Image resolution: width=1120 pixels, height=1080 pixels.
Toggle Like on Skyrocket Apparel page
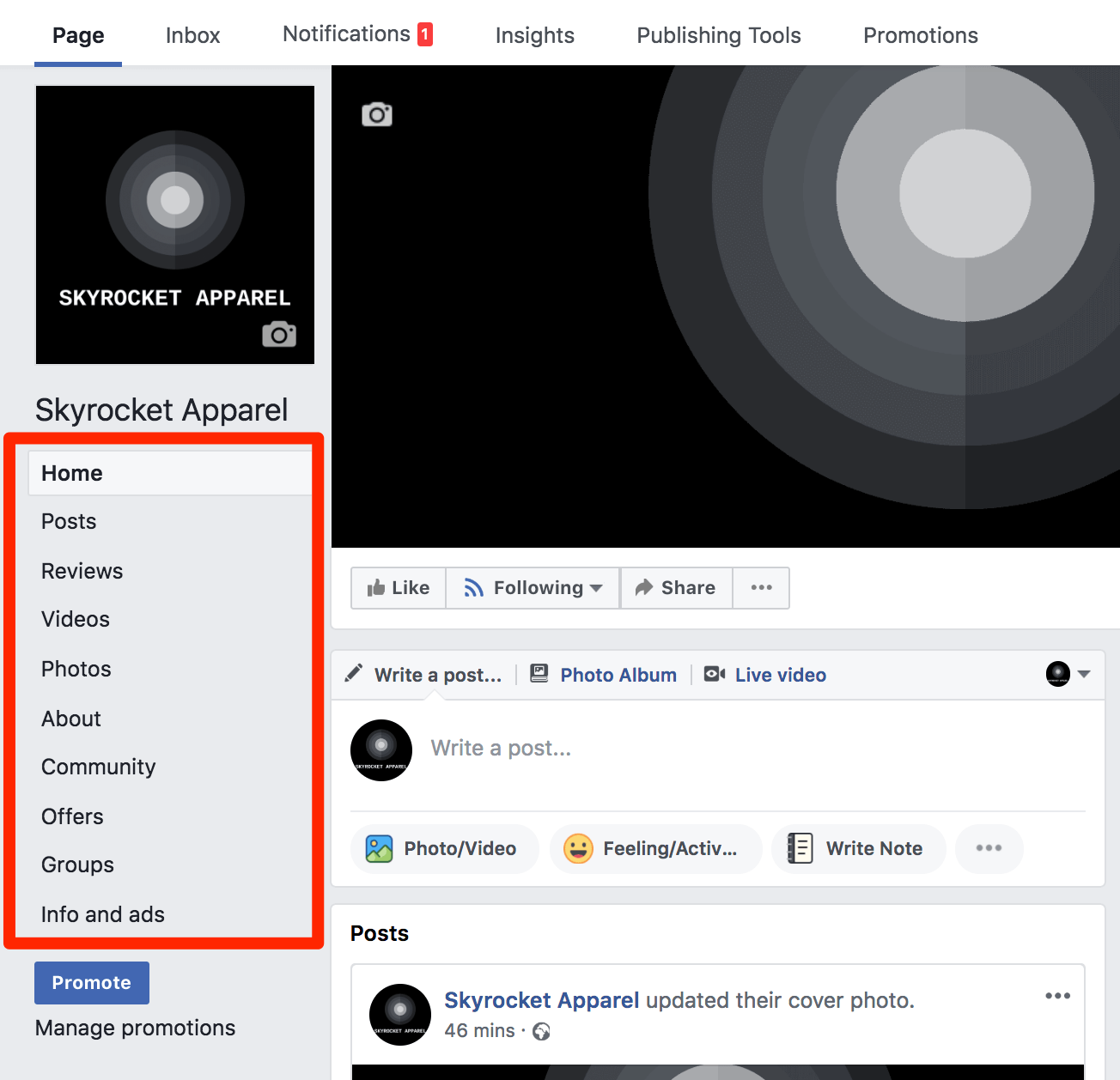click(x=398, y=588)
